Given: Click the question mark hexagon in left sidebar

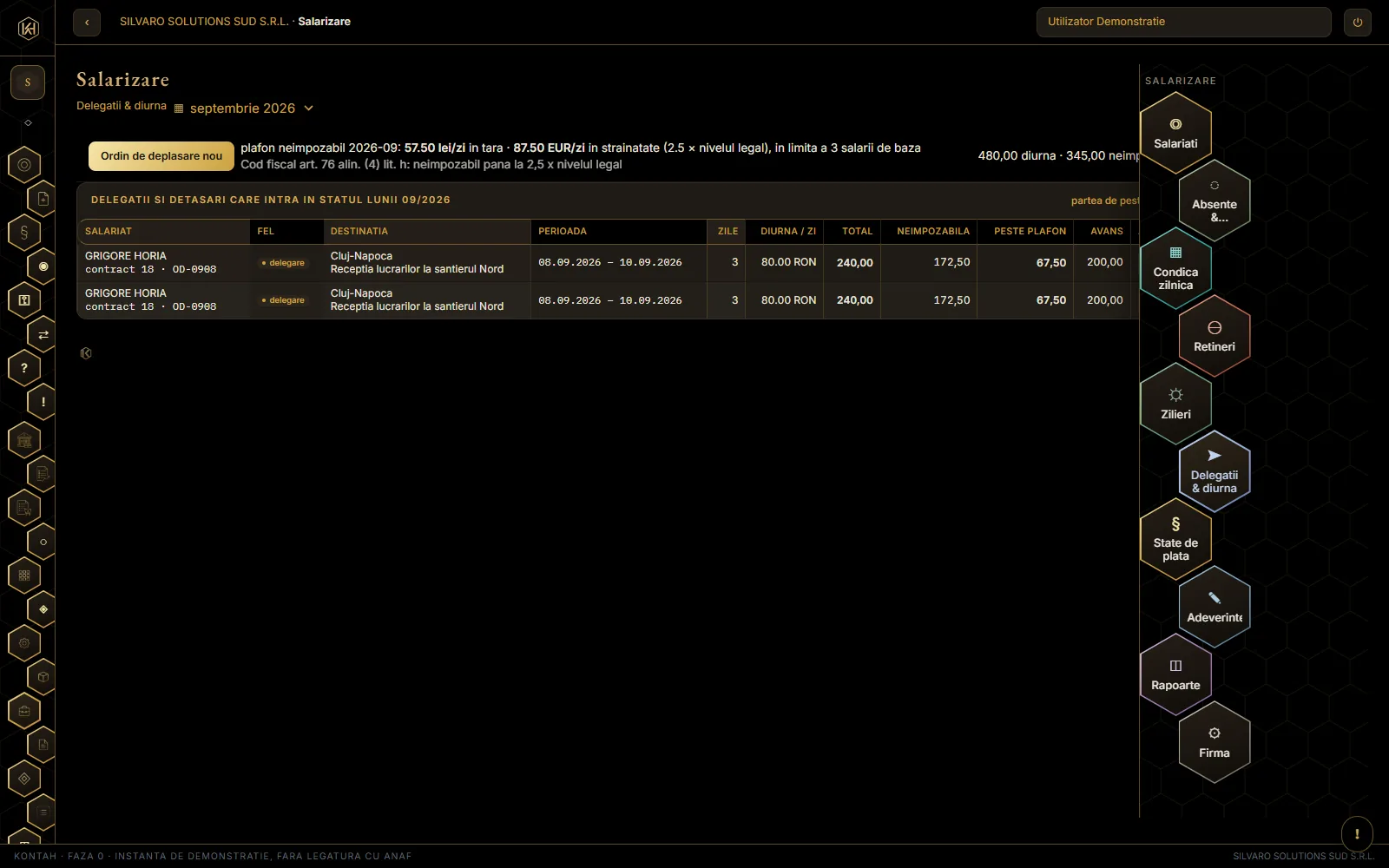Looking at the screenshot, I should pos(24,368).
